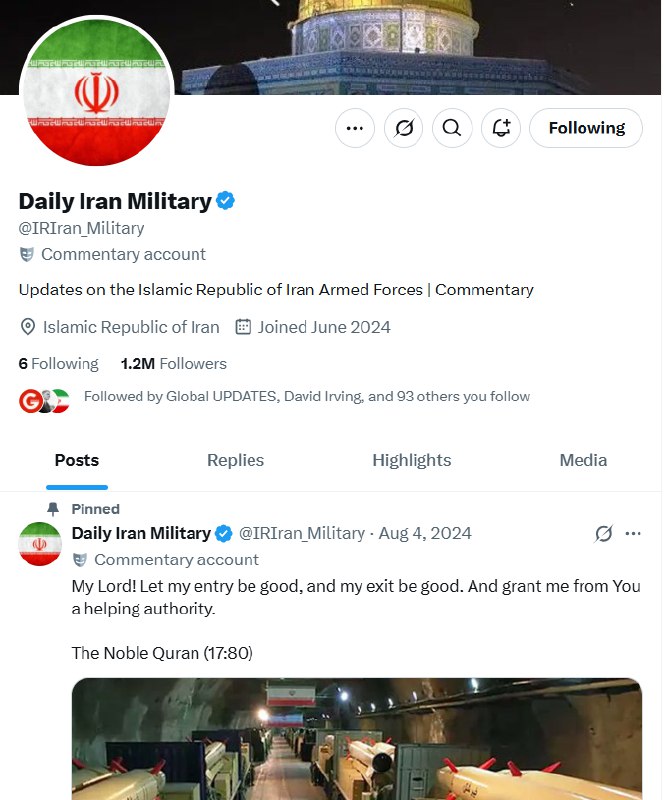Expand the pinned post's three-dot menu

[x=633, y=534]
